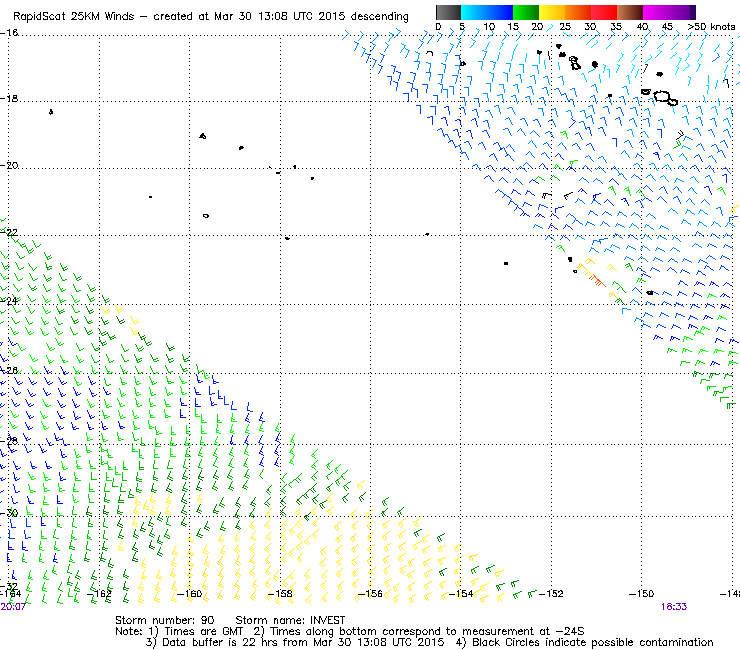Click the '-22' latitude axis label
Viewport: 740px width, 650px height.
click(9, 233)
